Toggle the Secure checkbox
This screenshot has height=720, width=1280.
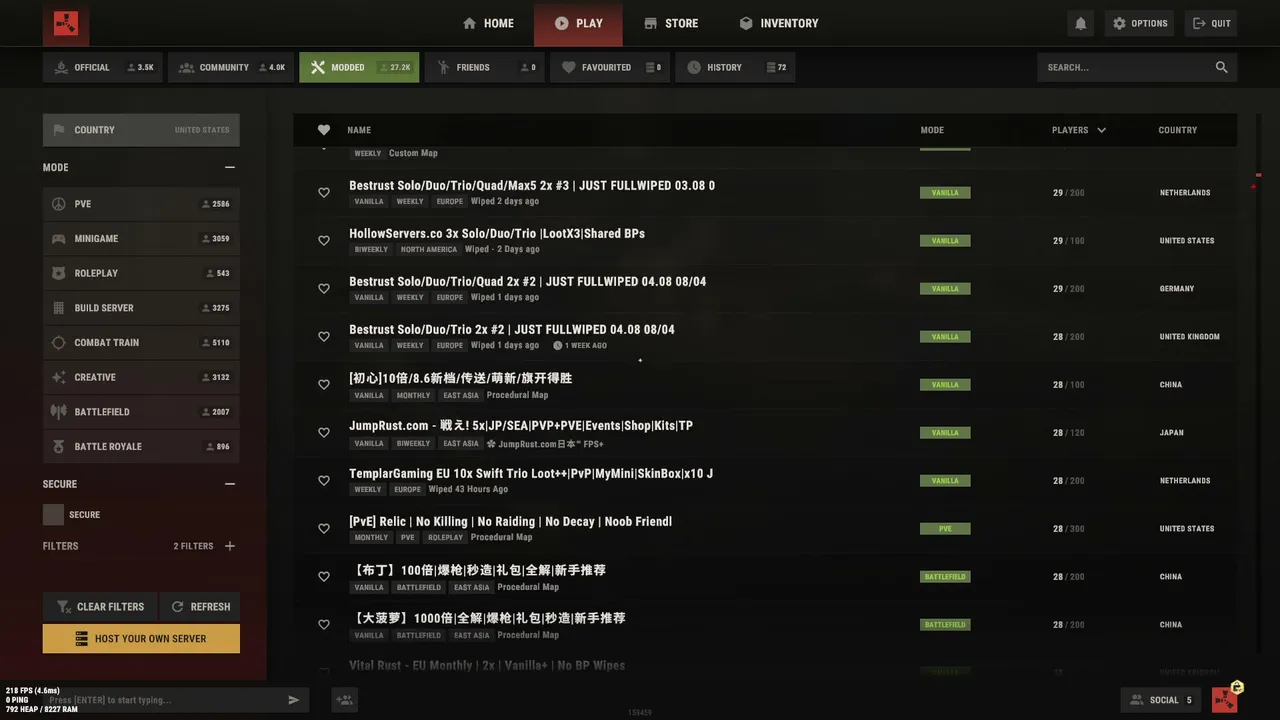[x=53, y=515]
